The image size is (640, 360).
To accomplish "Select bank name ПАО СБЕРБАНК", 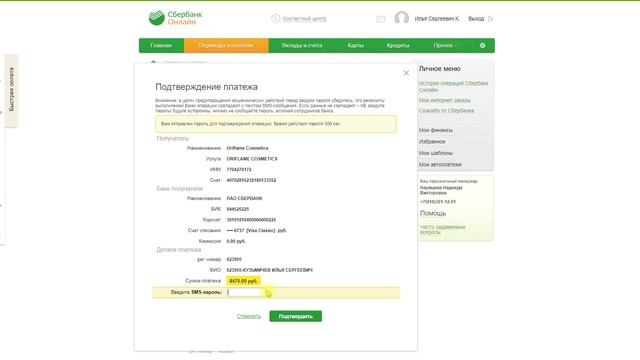I will click(x=244, y=198).
